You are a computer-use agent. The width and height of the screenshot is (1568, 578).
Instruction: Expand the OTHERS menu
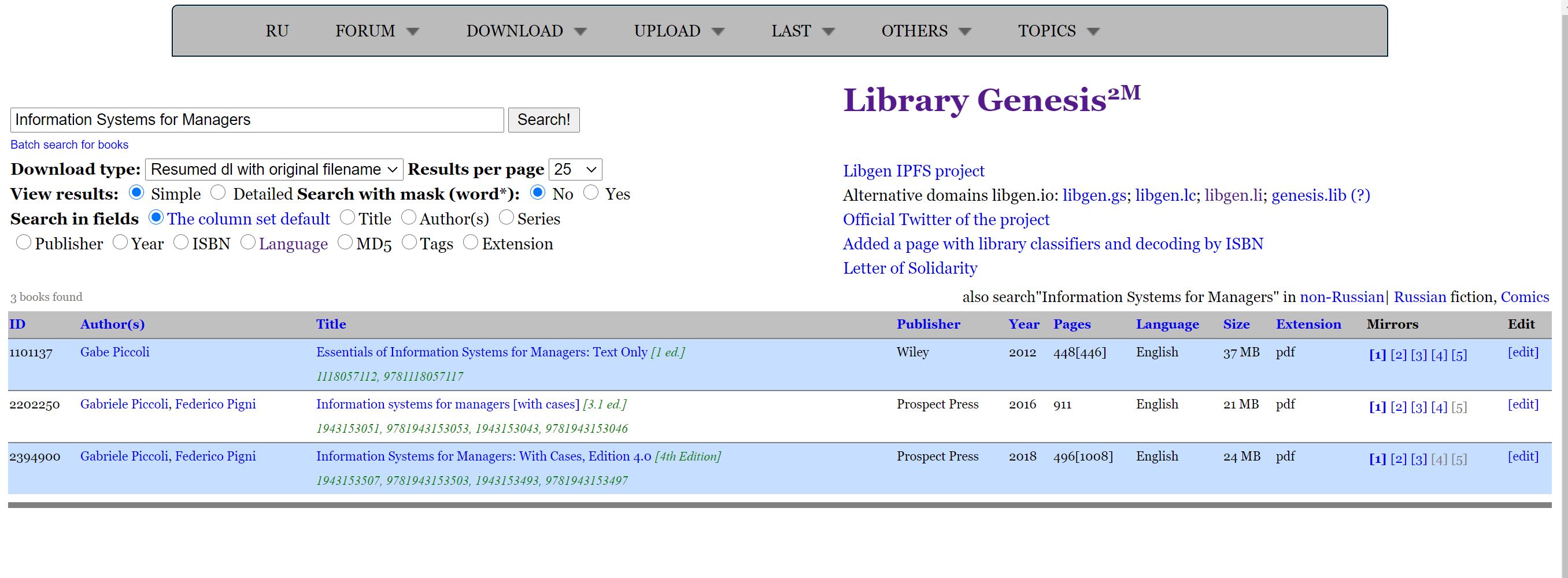[x=926, y=31]
